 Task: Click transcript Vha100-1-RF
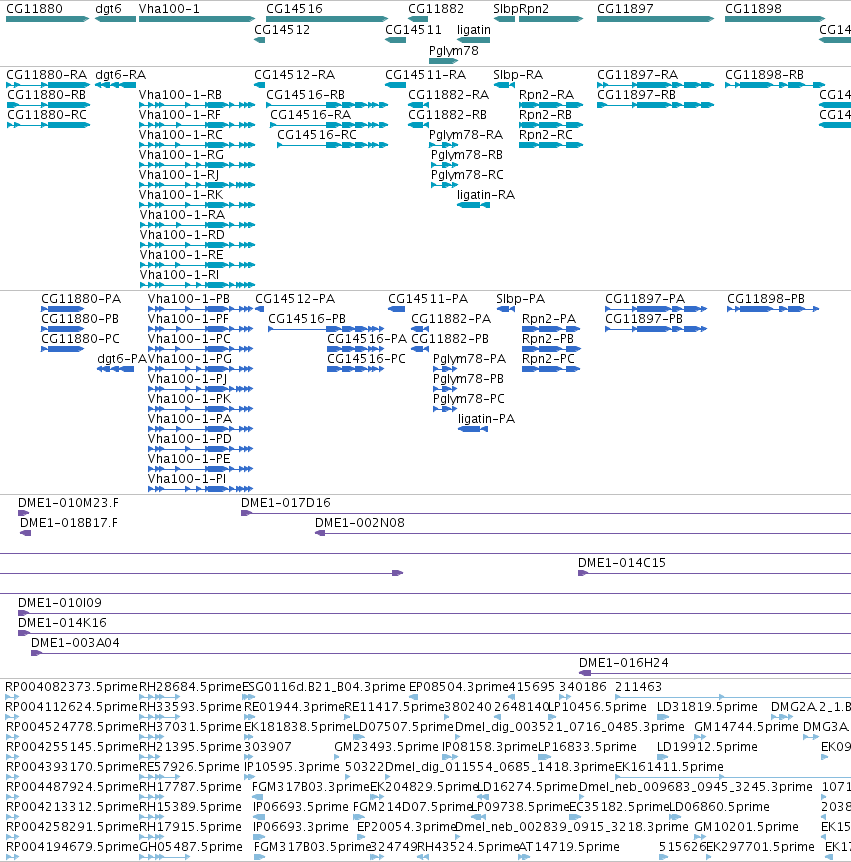pos(180,115)
